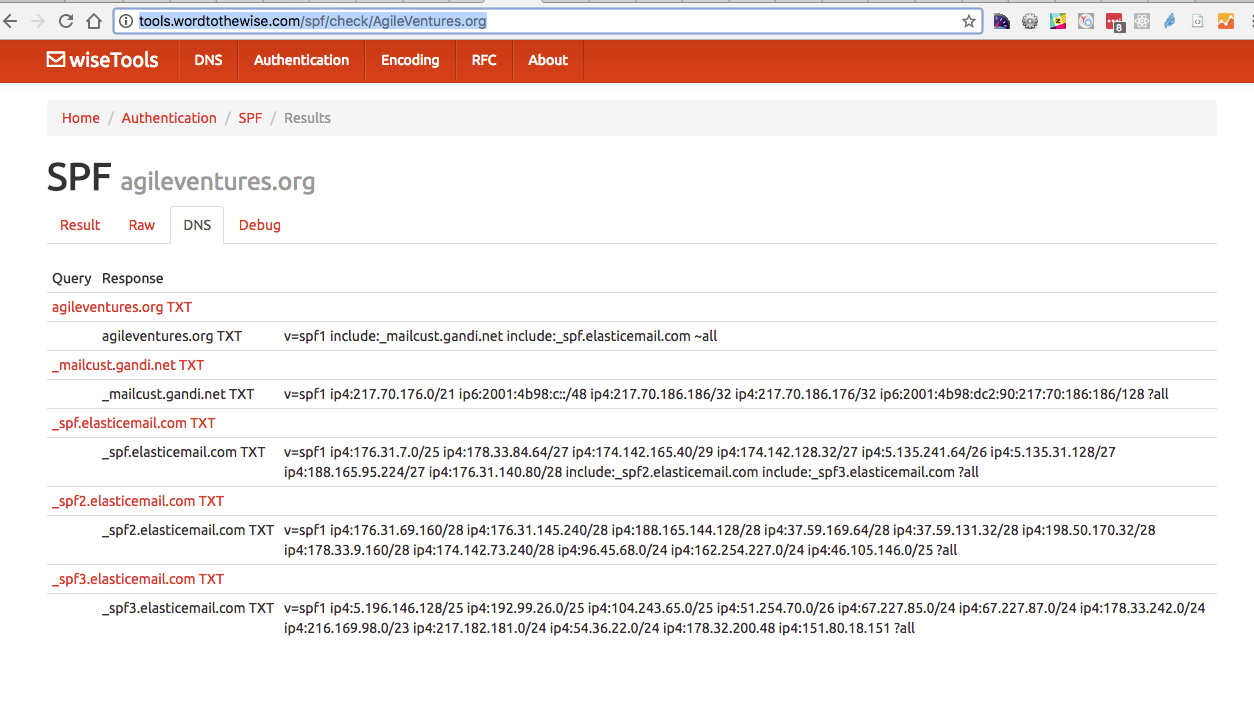Open the _spf2.elasticemail.com TXT query link
The width and height of the screenshot is (1254, 723).
138,501
